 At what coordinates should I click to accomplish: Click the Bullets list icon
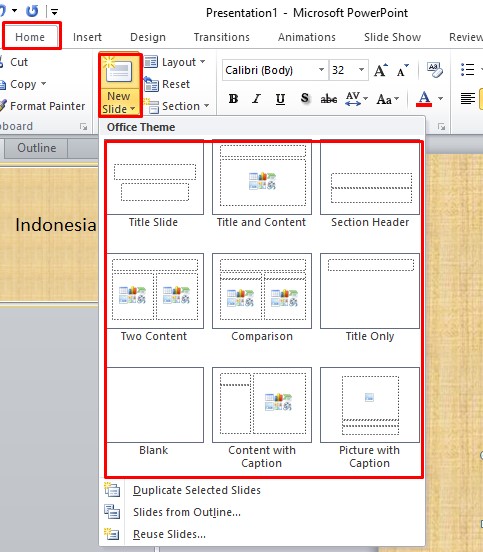point(468,69)
